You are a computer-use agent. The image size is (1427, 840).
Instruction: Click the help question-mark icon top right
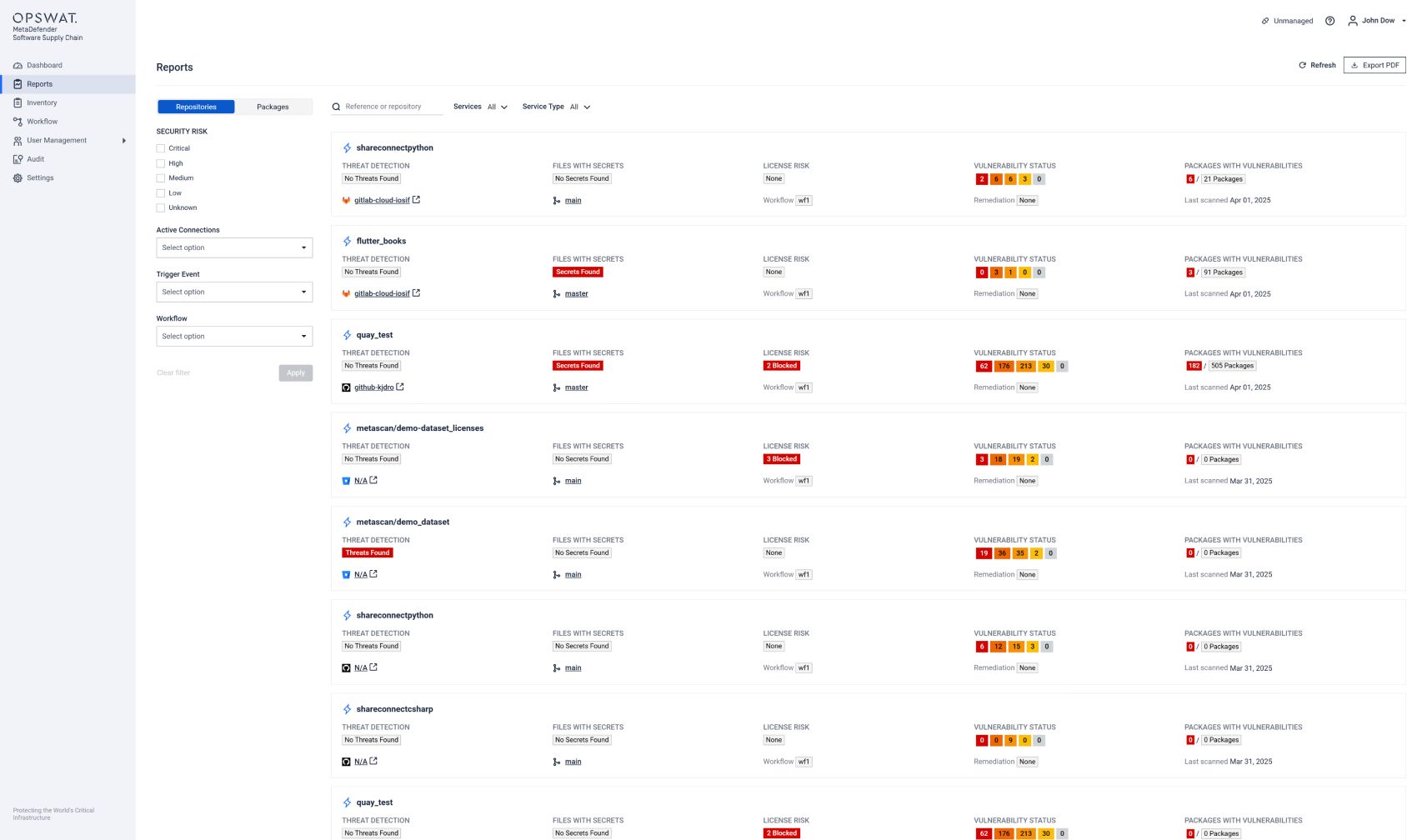click(1329, 20)
